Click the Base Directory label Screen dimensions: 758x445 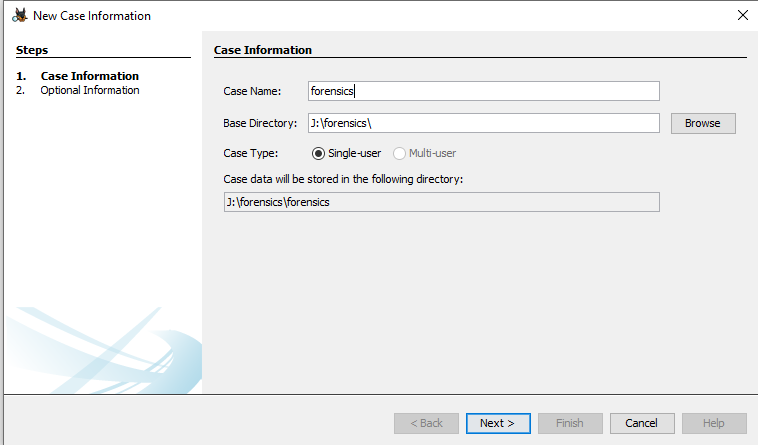pos(260,123)
